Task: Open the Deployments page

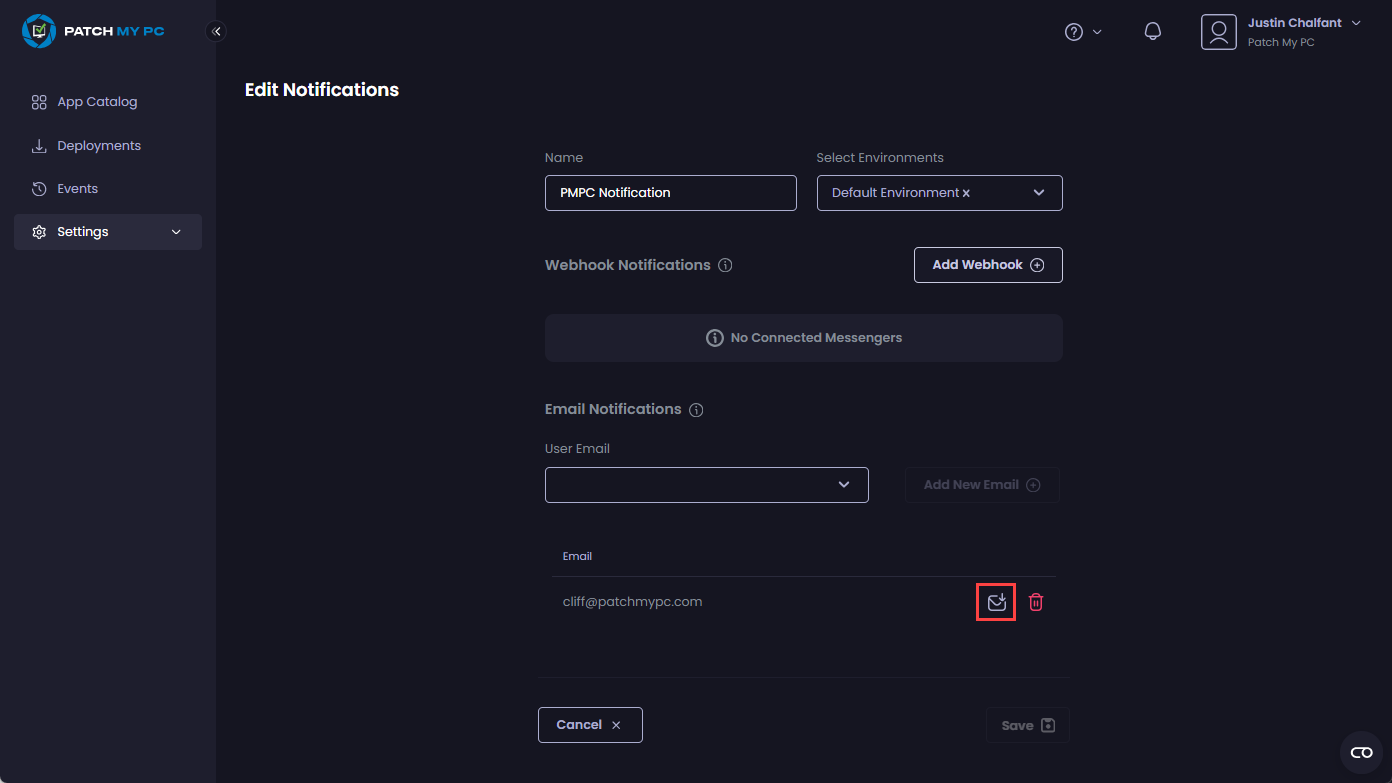Action: coord(98,146)
